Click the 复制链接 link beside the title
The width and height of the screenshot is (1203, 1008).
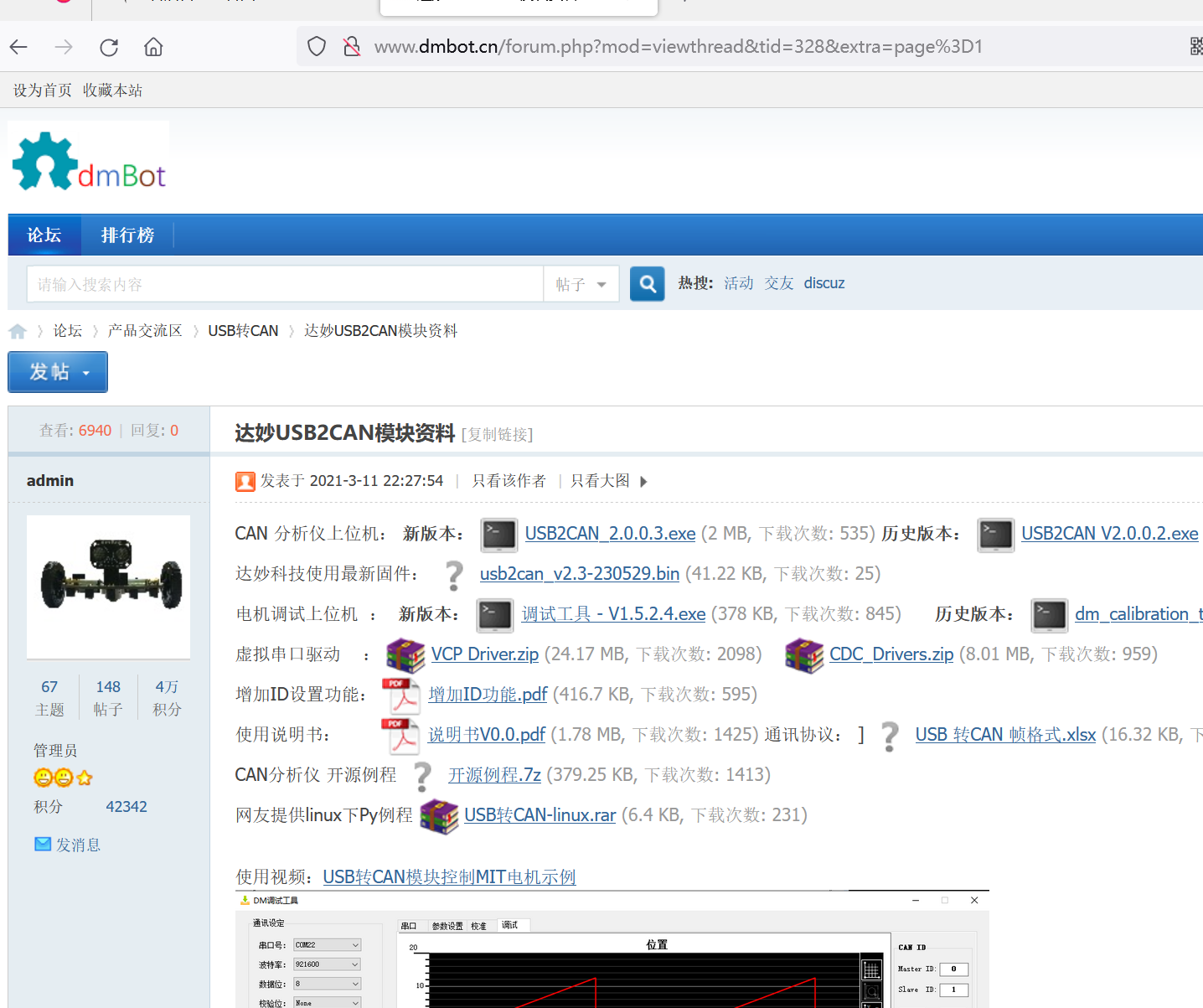496,434
